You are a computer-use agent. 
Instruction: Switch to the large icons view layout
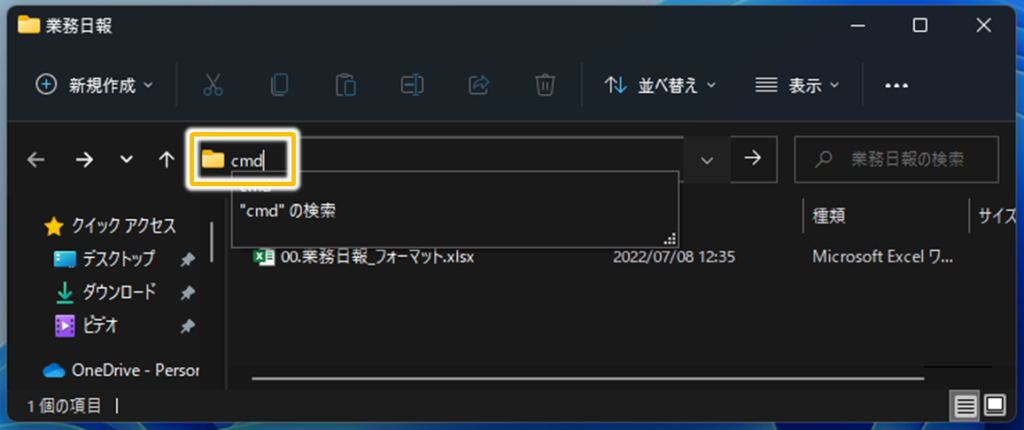click(995, 406)
